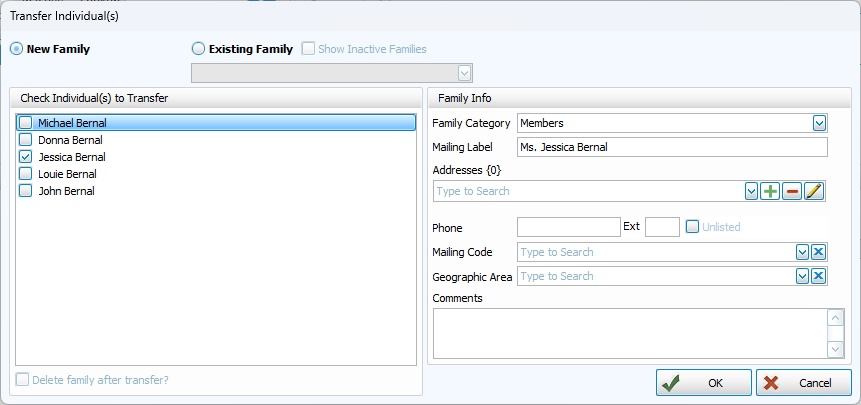This screenshot has width=861, height=405.
Task: Expand the Addresses dropdown arrow
Action: click(751, 191)
